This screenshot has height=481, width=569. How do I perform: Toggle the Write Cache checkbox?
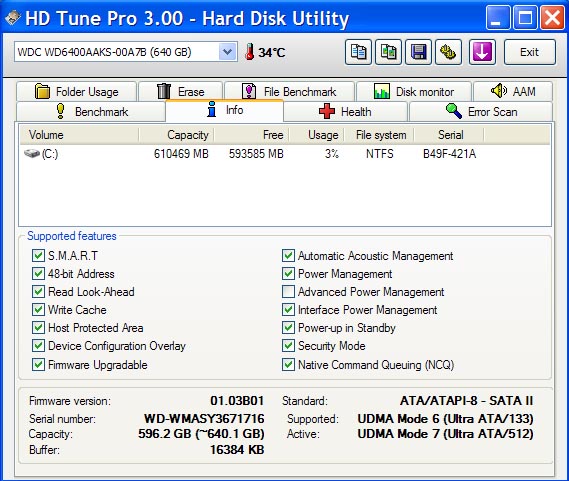click(38, 310)
